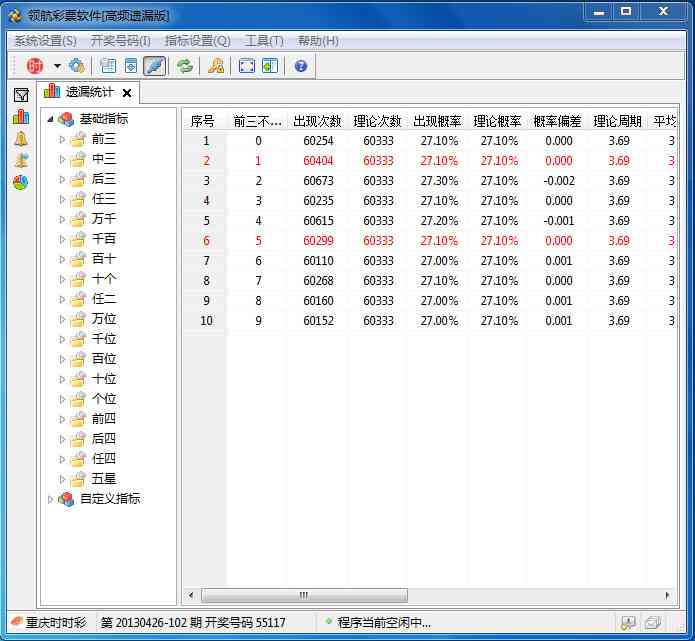Close the 遗漏统计 tab
This screenshot has width=695, height=641.
[x=127, y=93]
